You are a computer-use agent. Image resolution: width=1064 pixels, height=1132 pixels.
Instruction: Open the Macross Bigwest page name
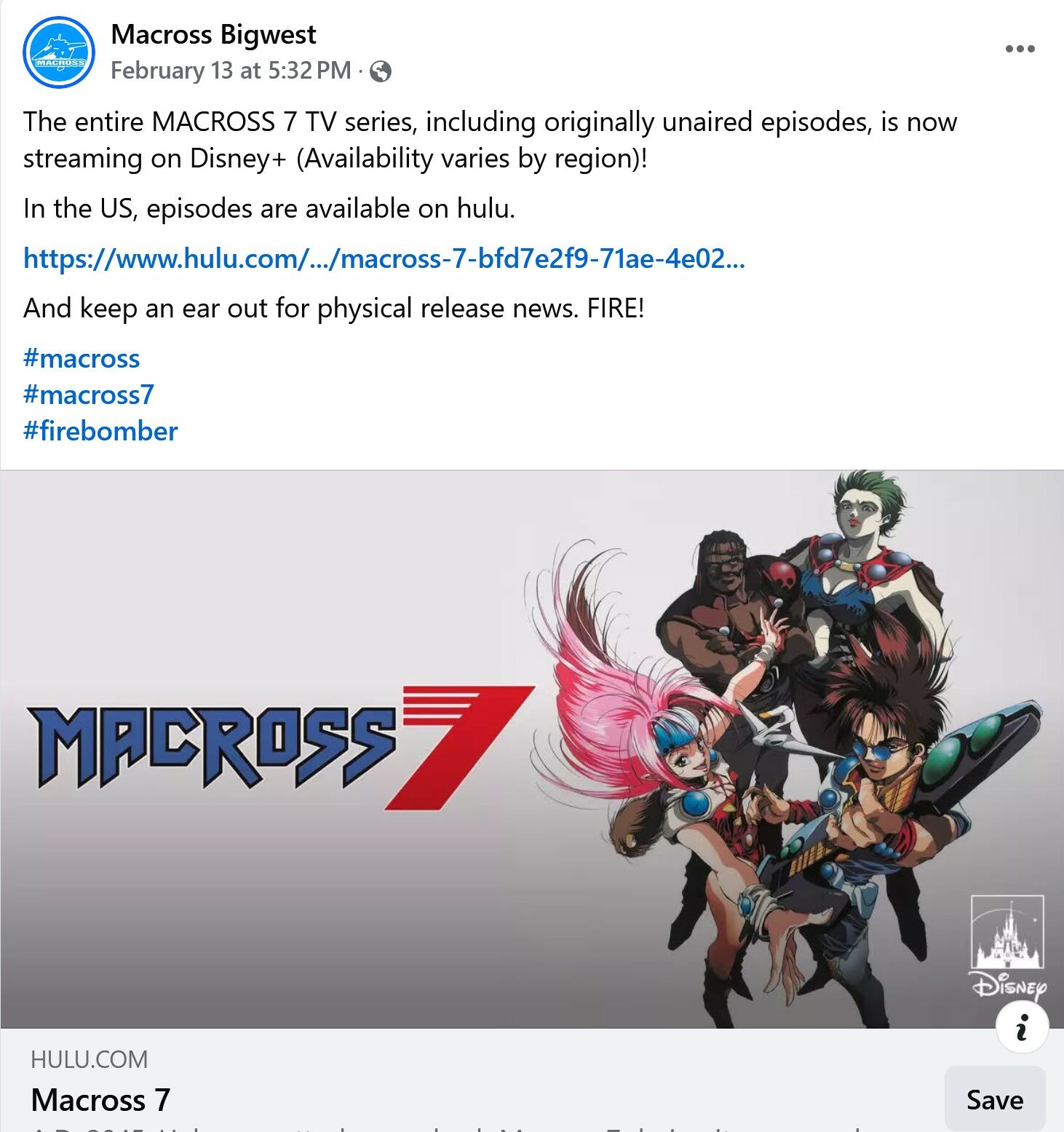213,35
